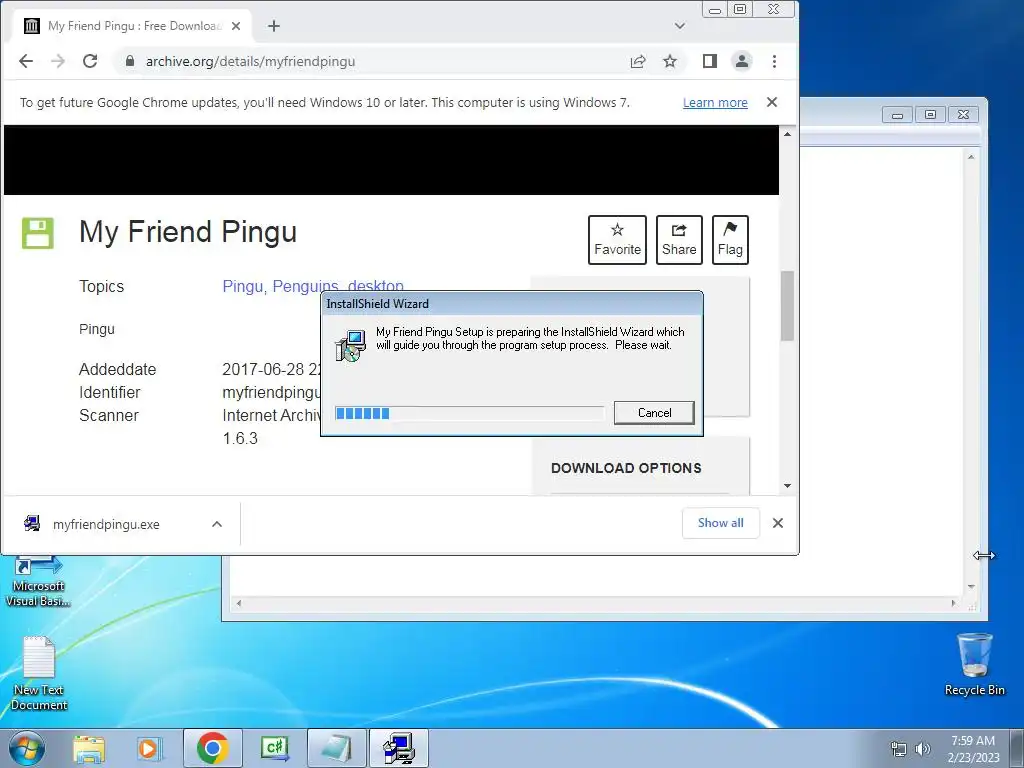
Task: Maximize the background window
Action: pos(931,115)
